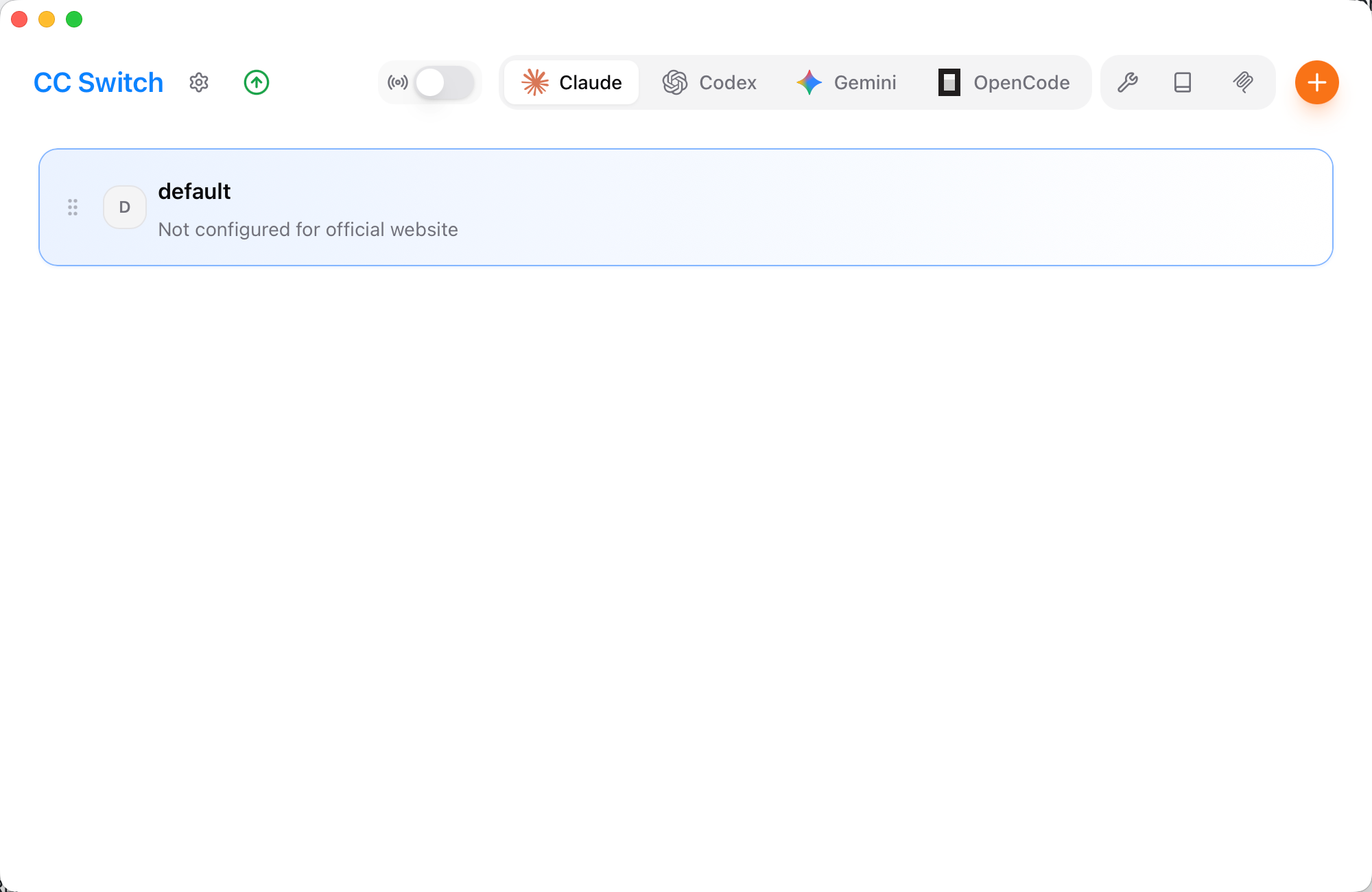Click the paperclip icon in the toolbar
Screen dimensions: 1372x892
pos(1243,82)
